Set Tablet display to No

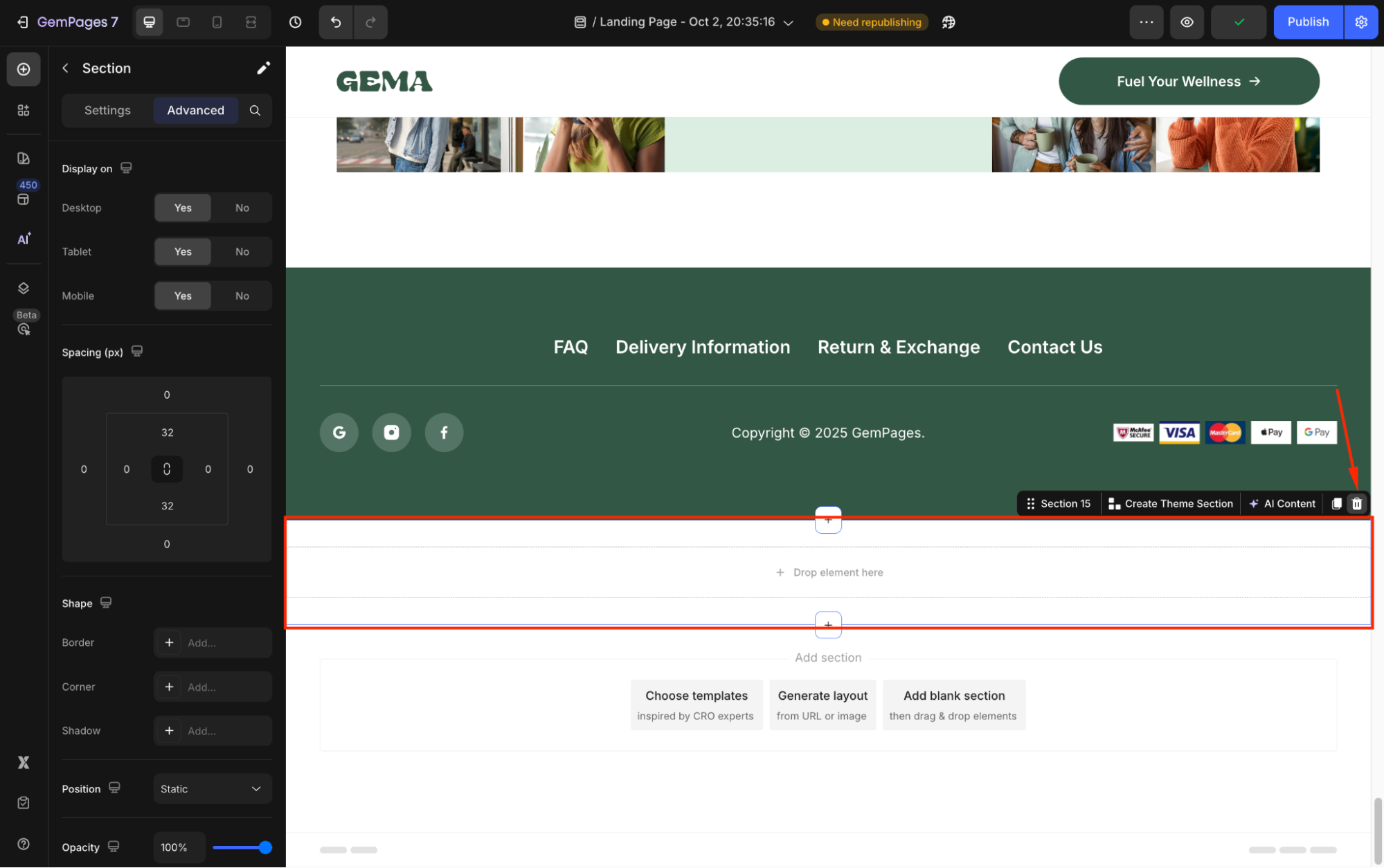point(242,252)
